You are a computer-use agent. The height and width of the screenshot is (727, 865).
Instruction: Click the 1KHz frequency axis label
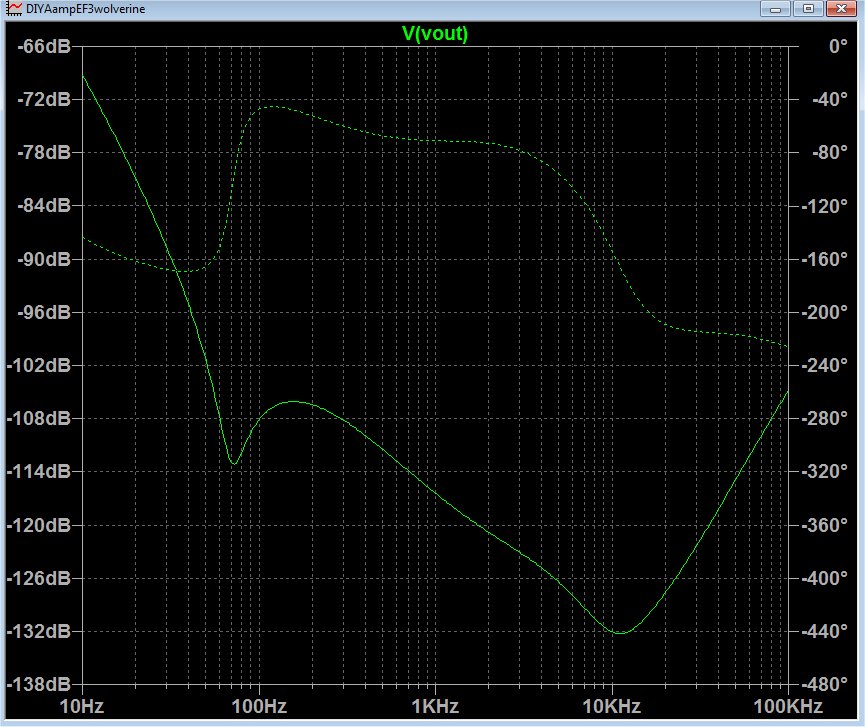[435, 707]
